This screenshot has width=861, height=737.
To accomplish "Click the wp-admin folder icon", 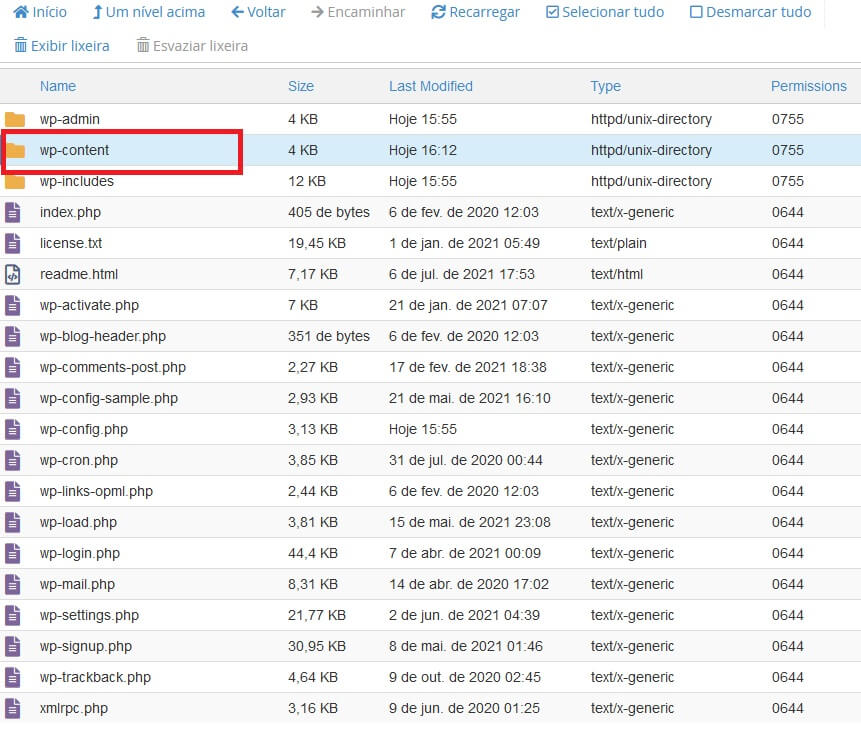I will 15,119.
